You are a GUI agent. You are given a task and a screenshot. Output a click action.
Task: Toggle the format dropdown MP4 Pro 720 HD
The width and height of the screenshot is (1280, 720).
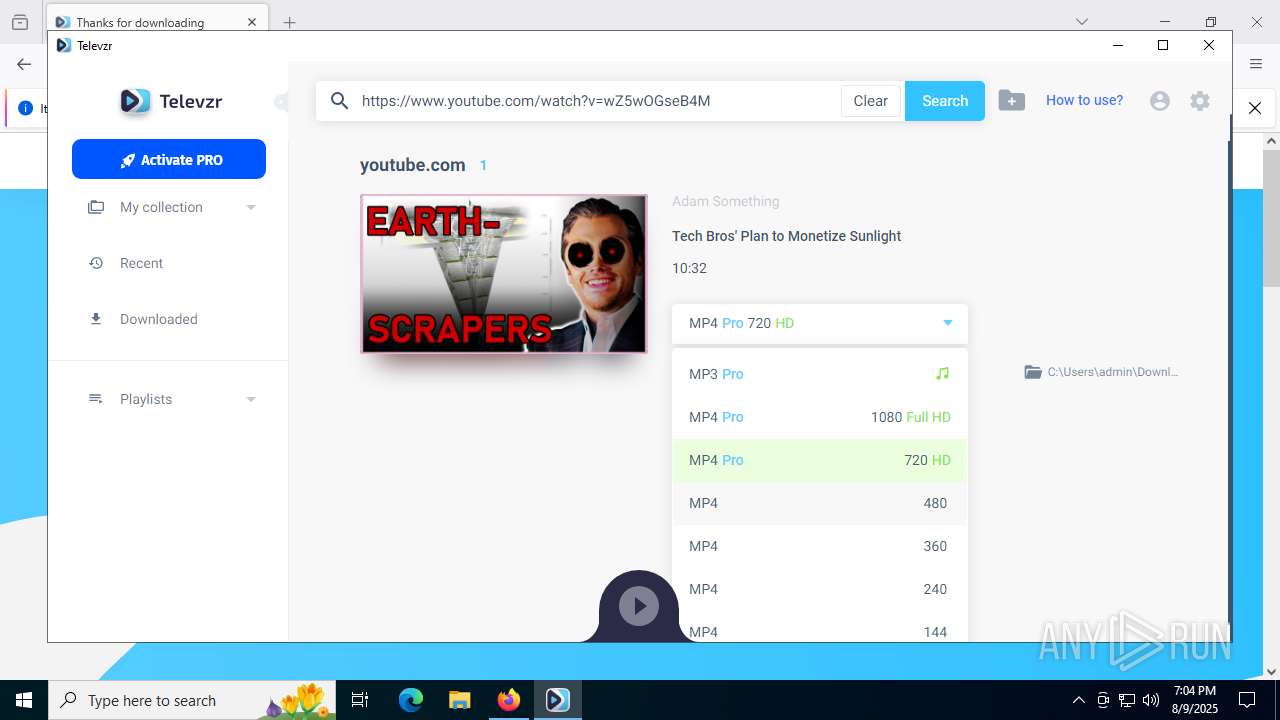point(820,323)
